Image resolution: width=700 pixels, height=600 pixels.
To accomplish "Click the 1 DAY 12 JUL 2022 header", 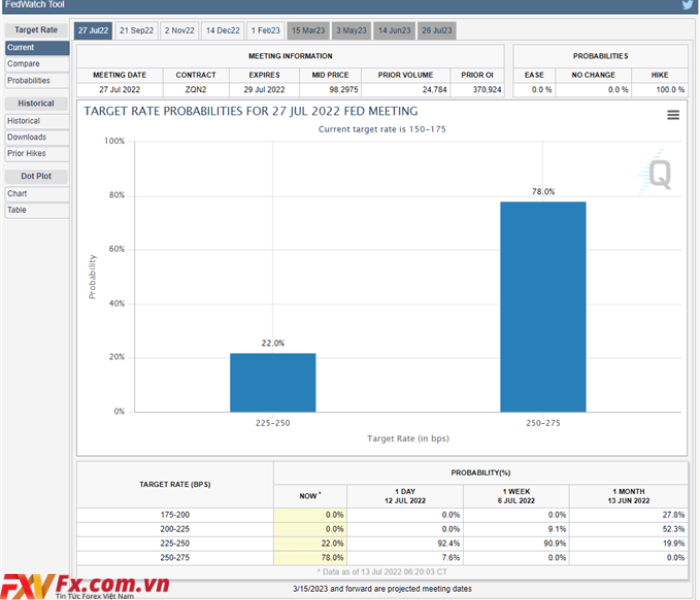I will point(405,496).
